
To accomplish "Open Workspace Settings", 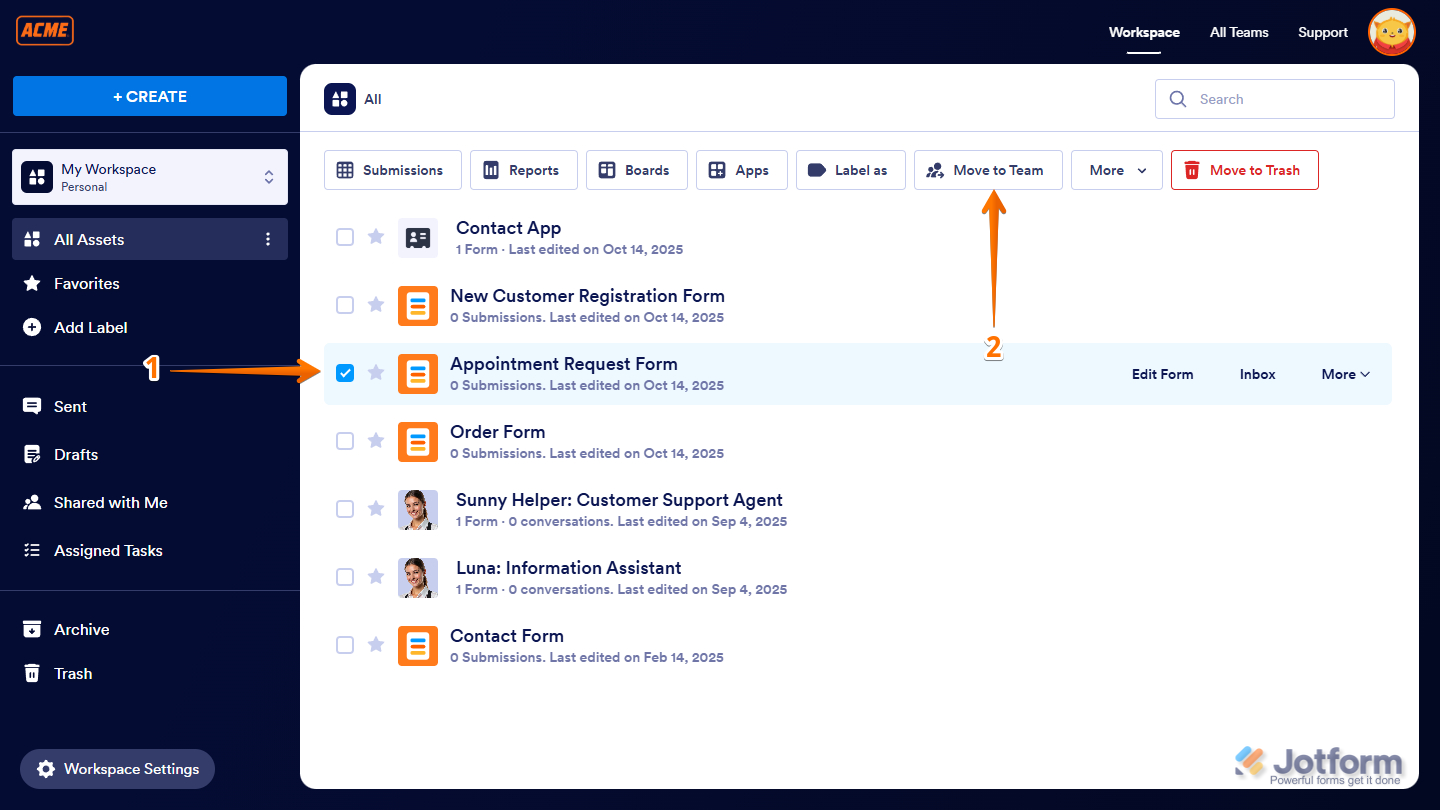I will 117,769.
